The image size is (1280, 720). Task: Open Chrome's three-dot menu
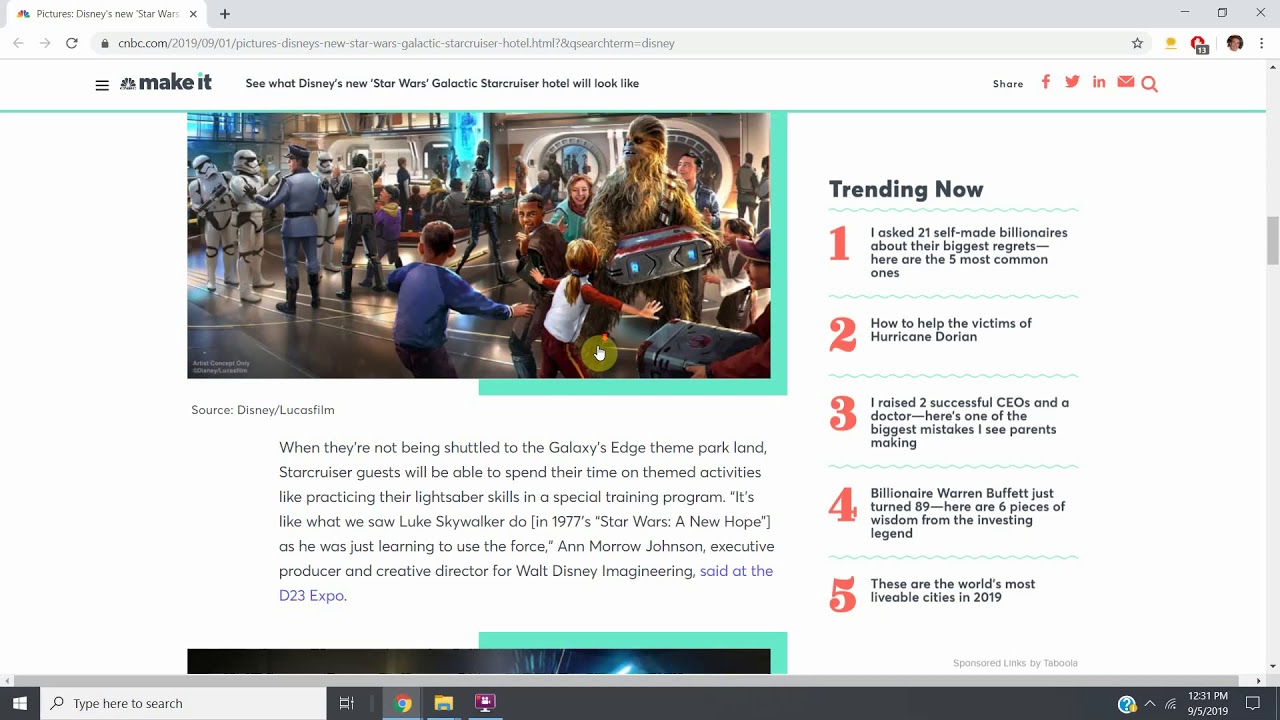tap(1261, 43)
